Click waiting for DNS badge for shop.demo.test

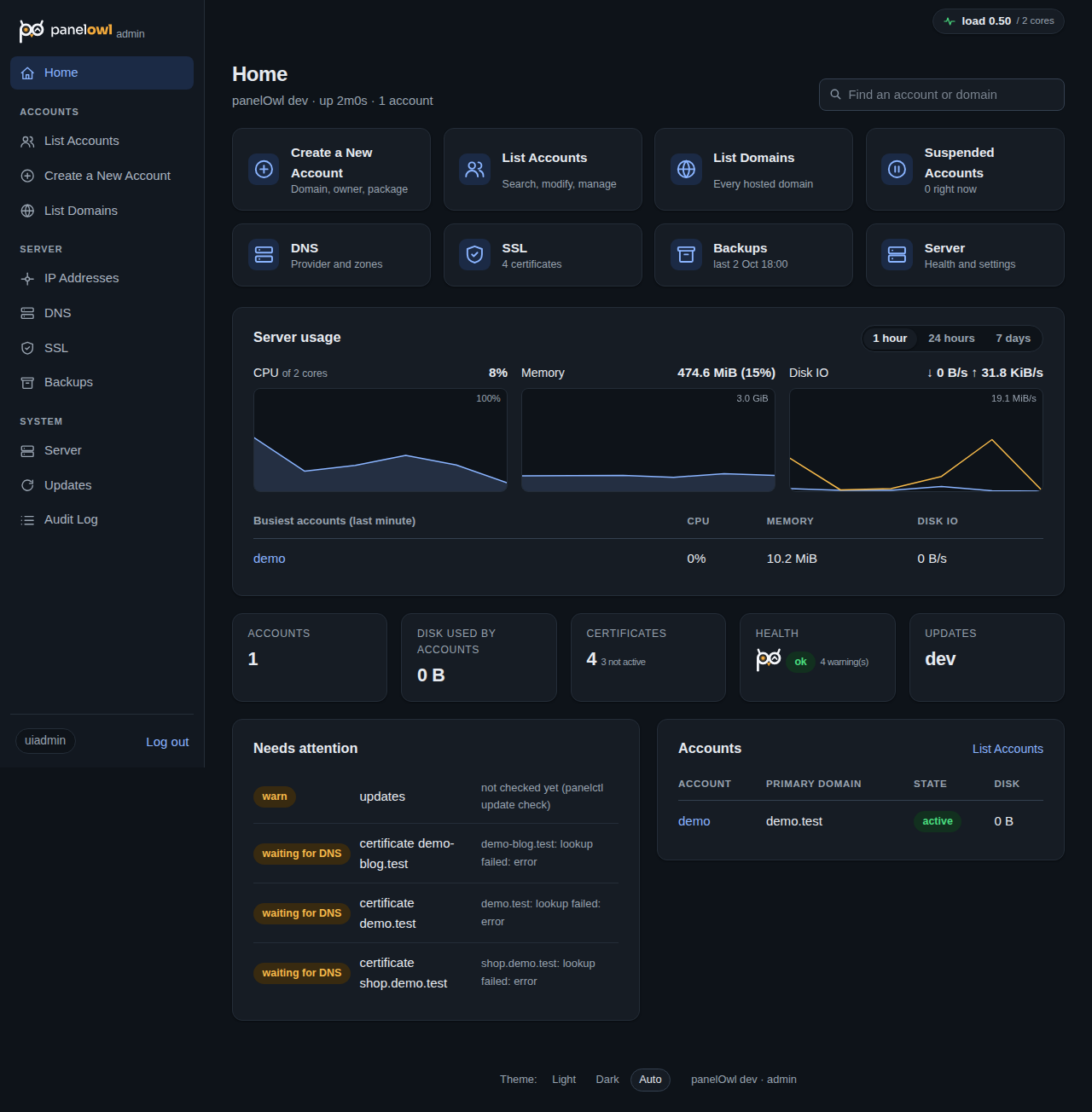pos(301,973)
